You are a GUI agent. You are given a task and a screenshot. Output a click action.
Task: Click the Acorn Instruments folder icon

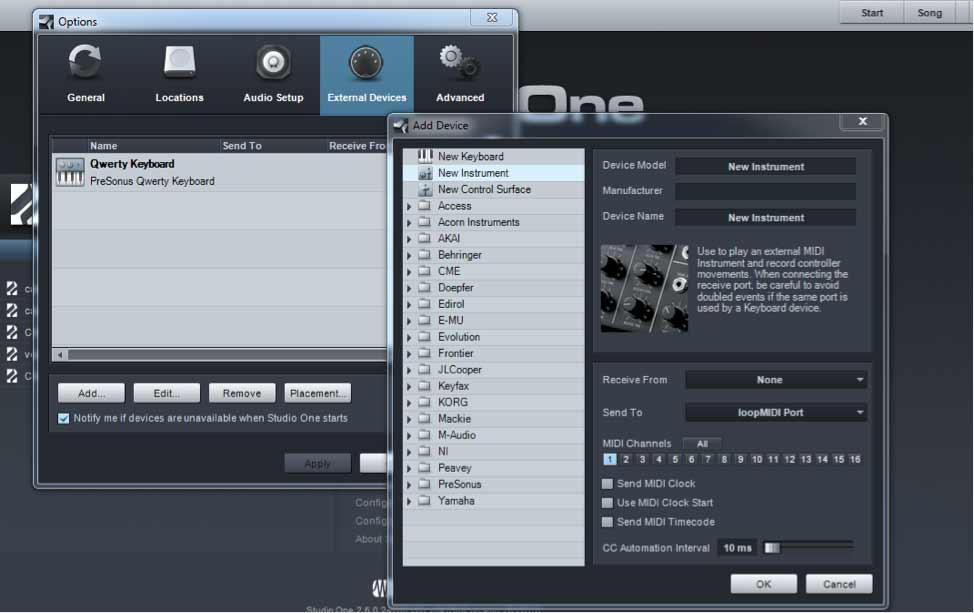pyautogui.click(x=425, y=222)
